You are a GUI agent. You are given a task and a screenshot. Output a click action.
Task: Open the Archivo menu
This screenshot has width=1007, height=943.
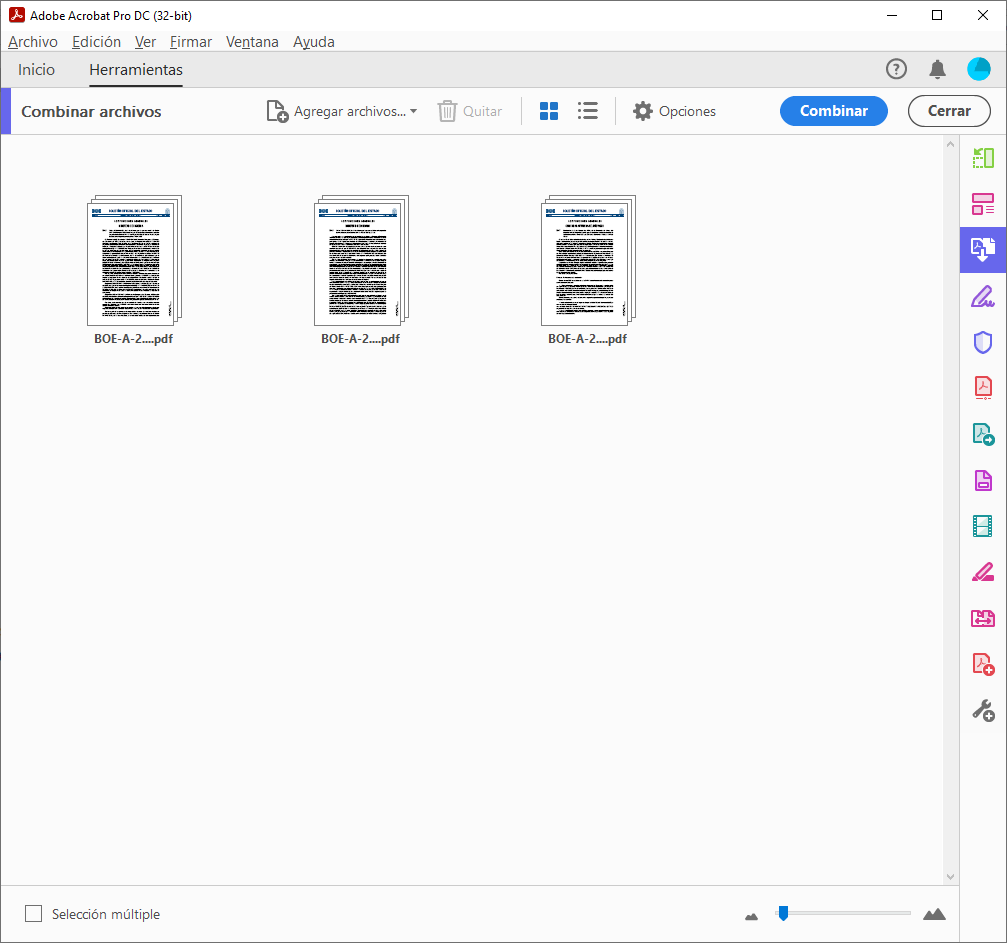tap(33, 41)
